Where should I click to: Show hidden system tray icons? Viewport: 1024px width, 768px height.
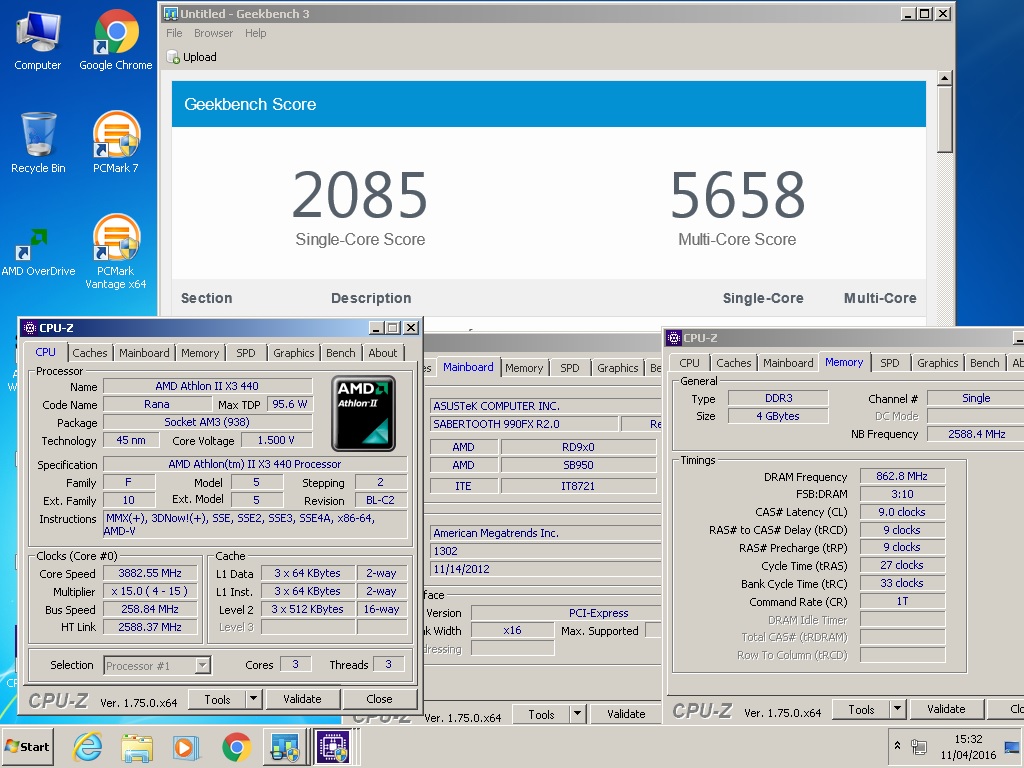click(x=897, y=746)
